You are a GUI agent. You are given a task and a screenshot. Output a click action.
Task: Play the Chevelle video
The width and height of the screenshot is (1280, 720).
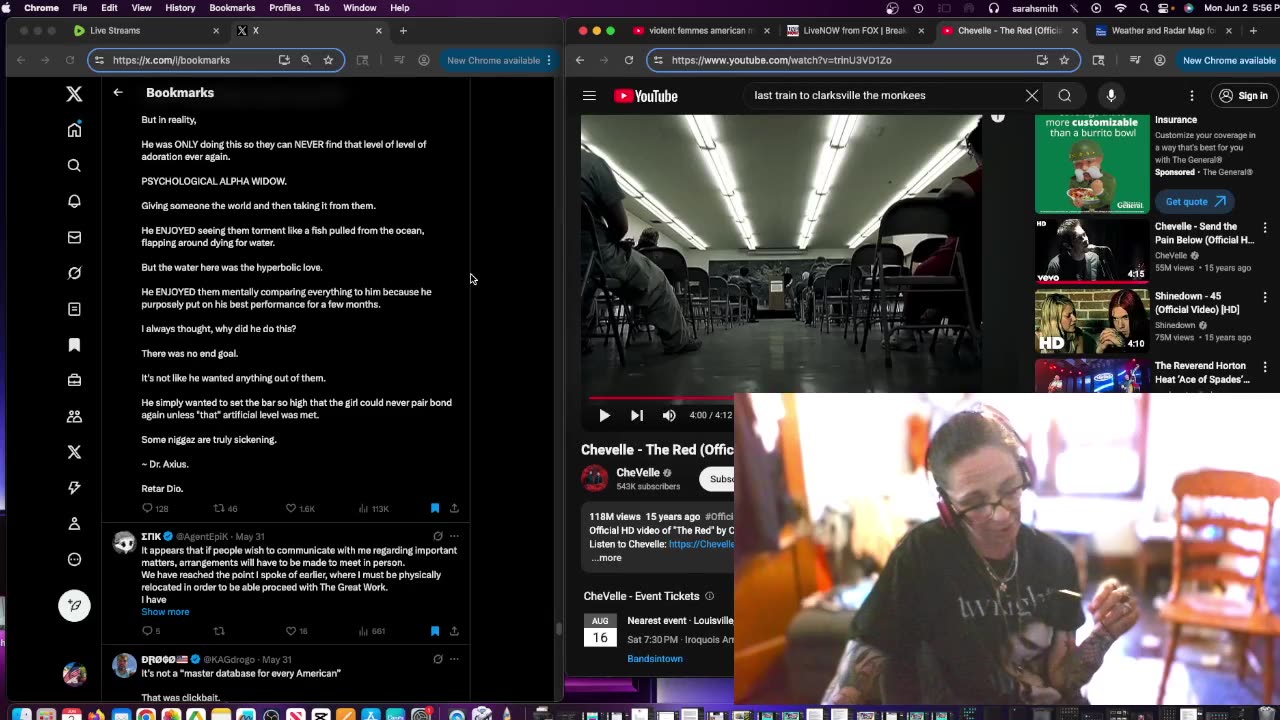click(605, 415)
